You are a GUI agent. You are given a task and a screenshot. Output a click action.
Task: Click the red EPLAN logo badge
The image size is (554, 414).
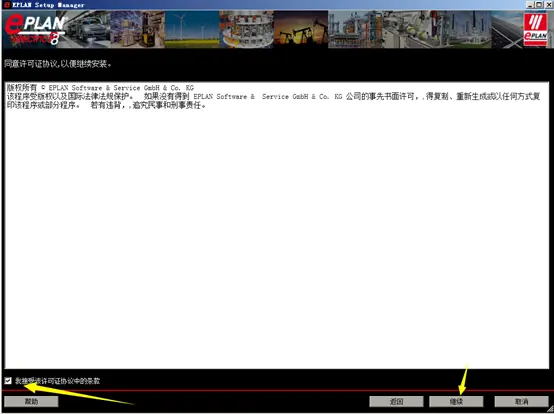[x=535, y=30]
